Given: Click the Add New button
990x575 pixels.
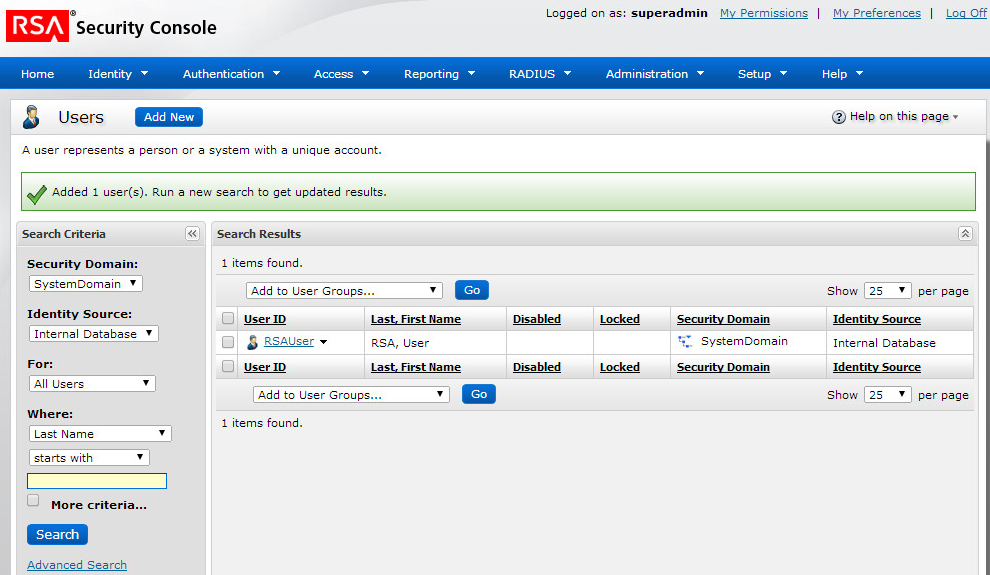Looking at the screenshot, I should click(169, 117).
